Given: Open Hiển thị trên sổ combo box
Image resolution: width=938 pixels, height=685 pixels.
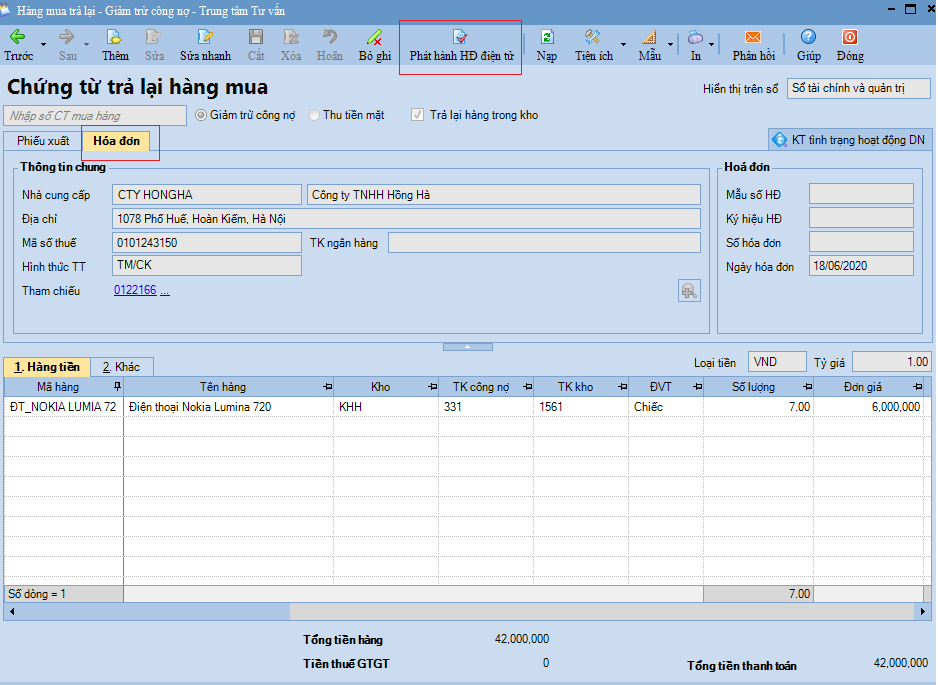Looking at the screenshot, I should click(x=858, y=89).
